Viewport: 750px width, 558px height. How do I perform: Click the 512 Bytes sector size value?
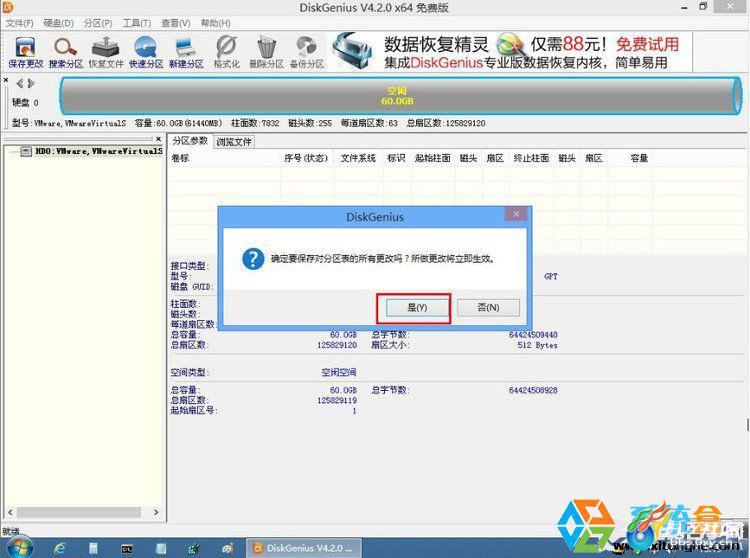(537, 345)
